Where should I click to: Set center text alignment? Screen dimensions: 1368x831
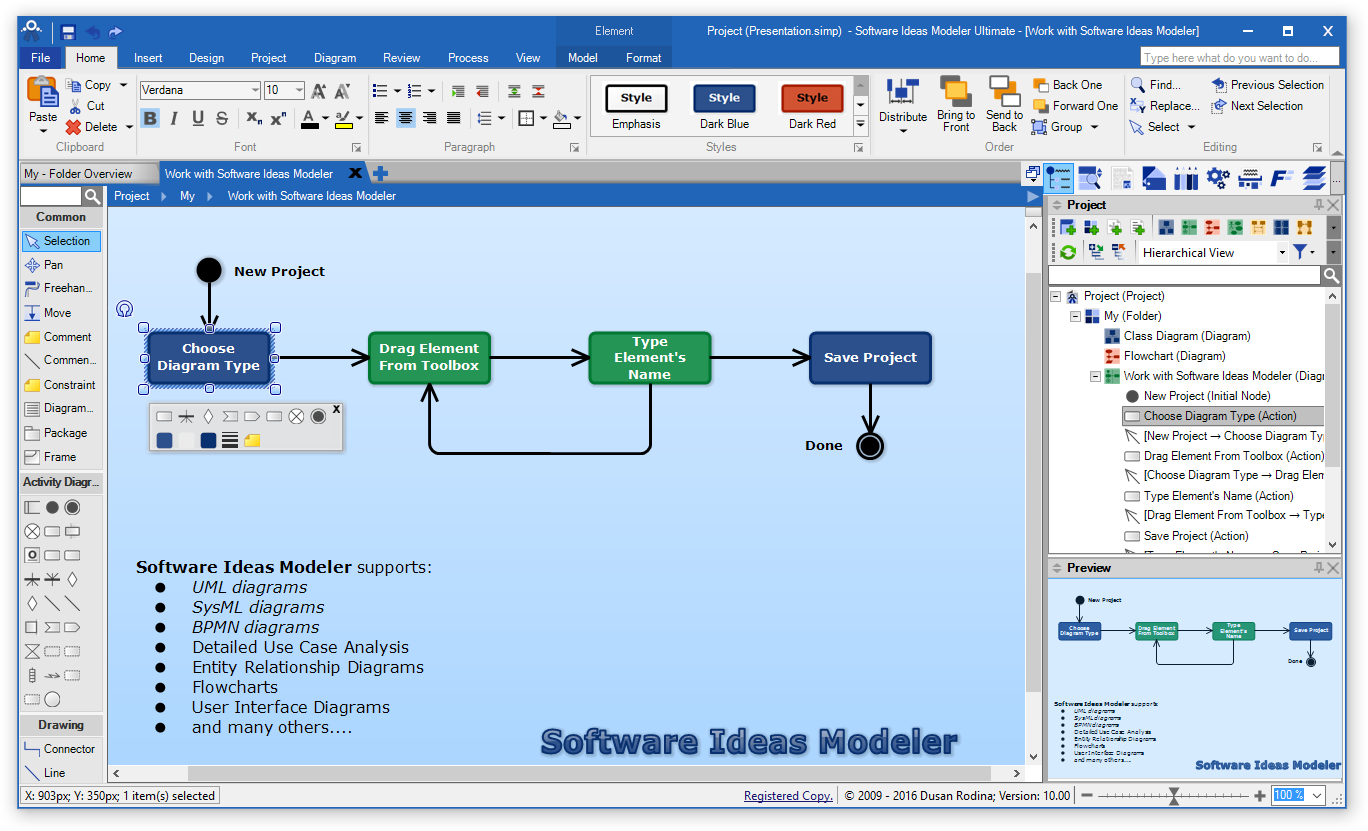(405, 118)
